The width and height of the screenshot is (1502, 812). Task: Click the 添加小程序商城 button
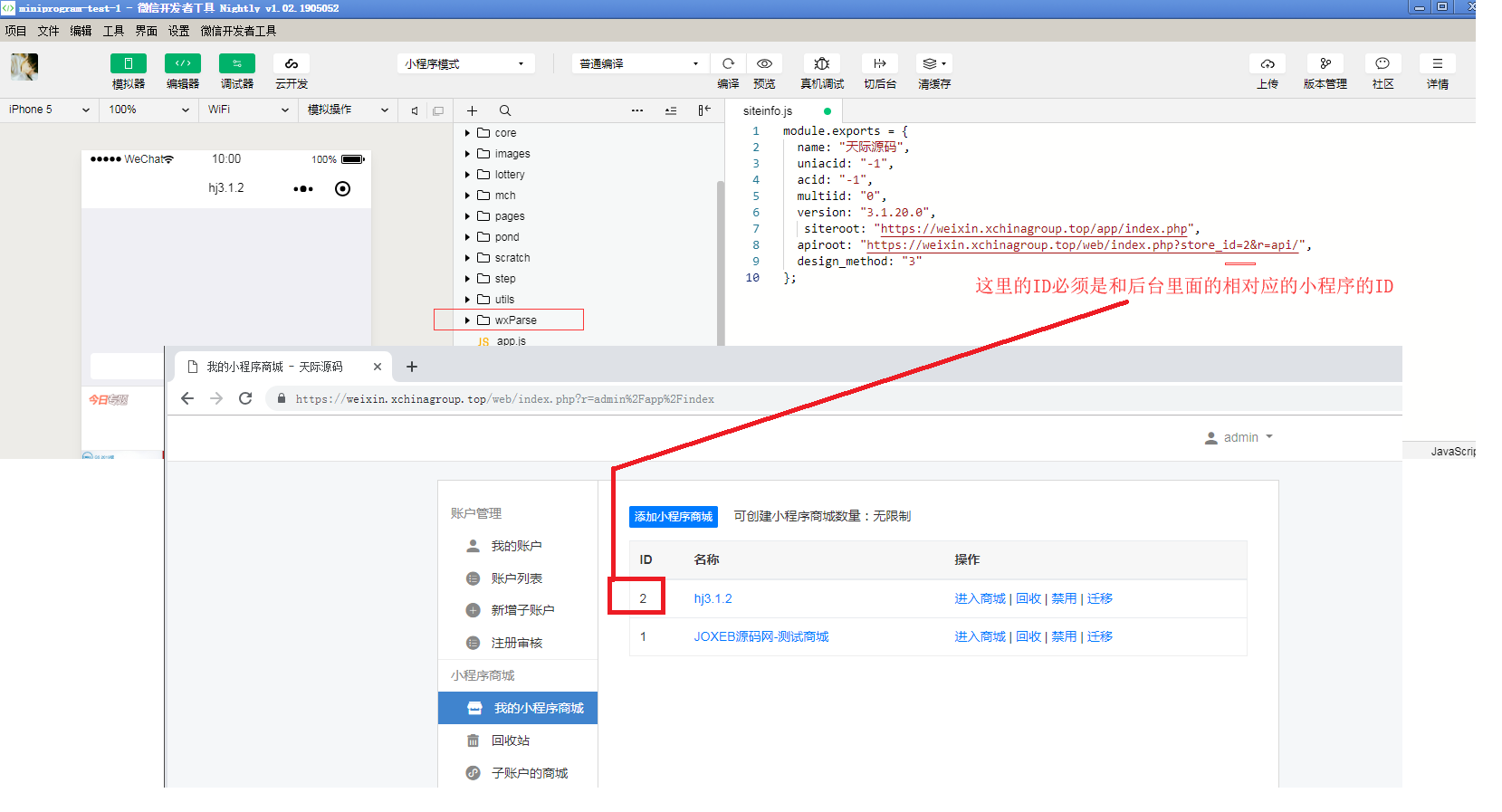(674, 517)
